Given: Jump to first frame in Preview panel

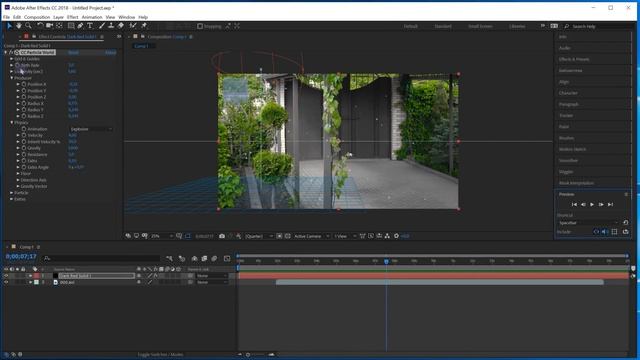Looking at the screenshot, I should [x=574, y=204].
